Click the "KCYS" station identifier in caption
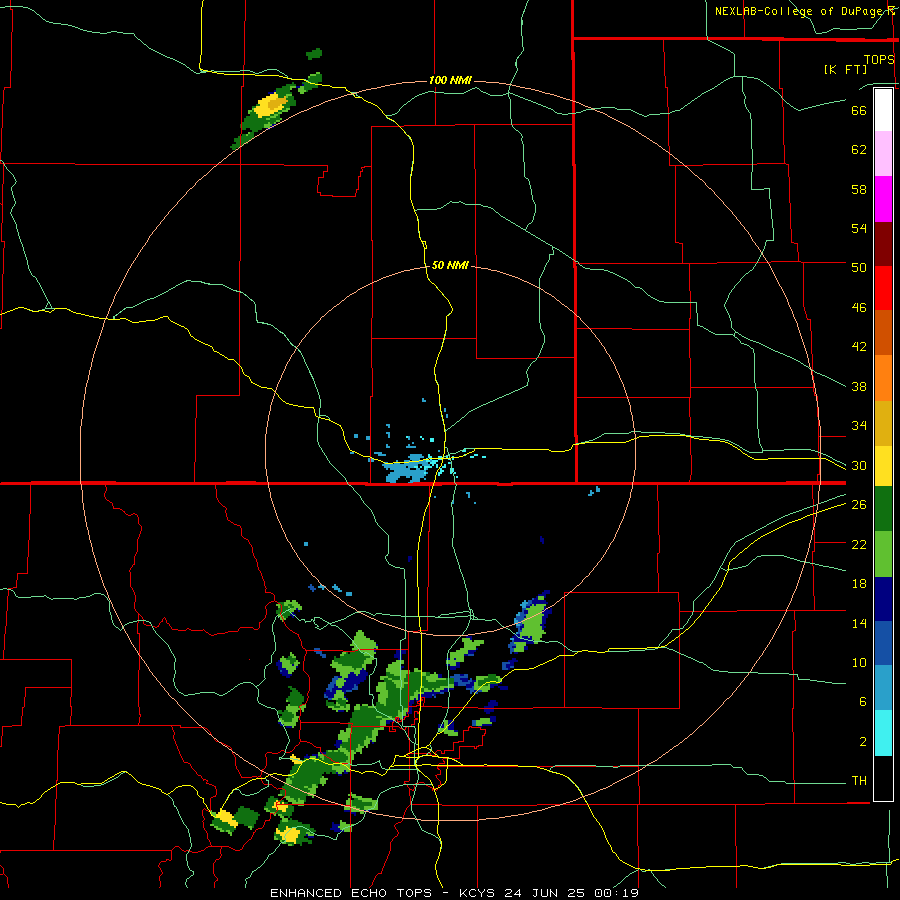 [479, 893]
